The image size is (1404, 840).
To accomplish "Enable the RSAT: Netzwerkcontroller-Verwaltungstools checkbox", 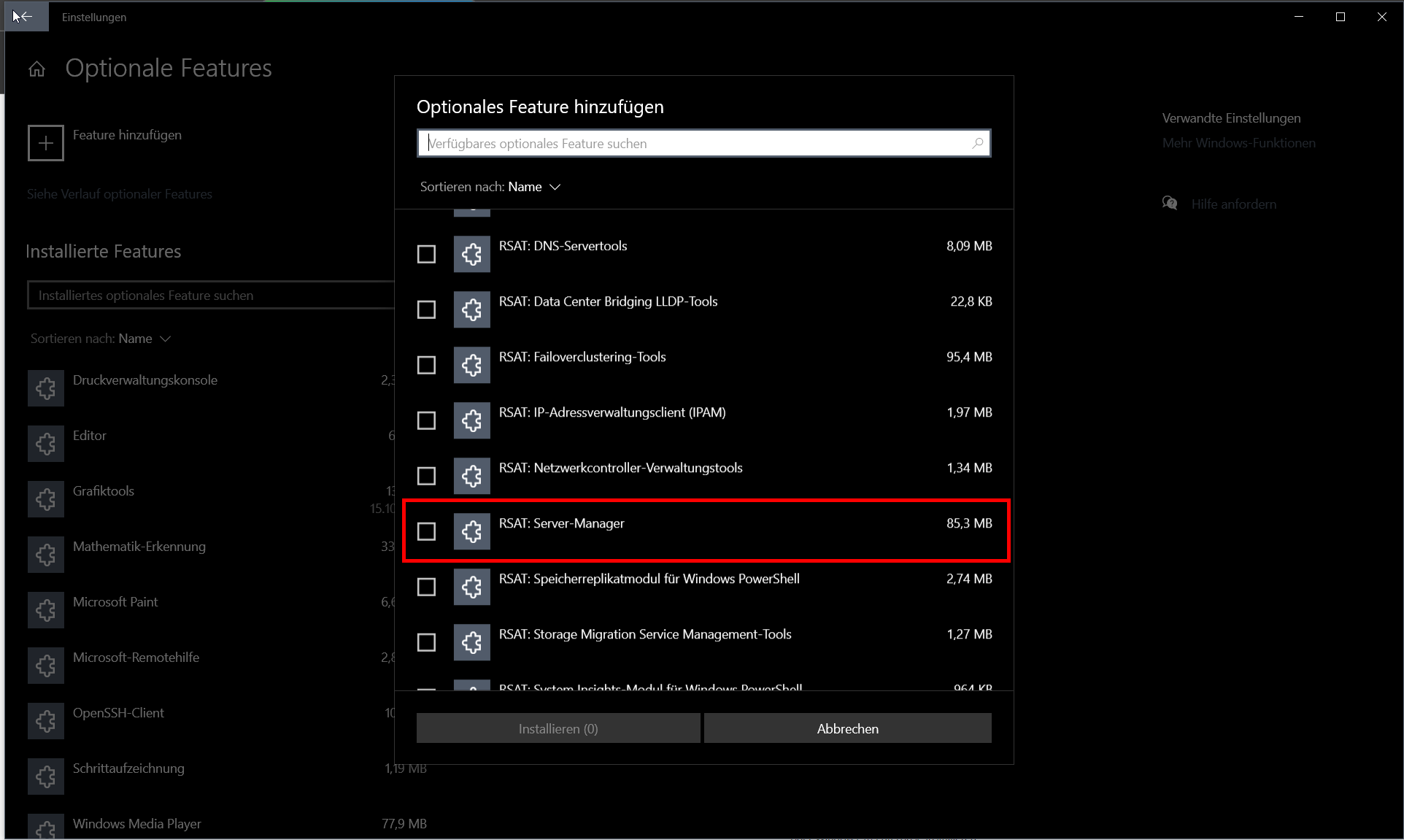I will (x=426, y=476).
